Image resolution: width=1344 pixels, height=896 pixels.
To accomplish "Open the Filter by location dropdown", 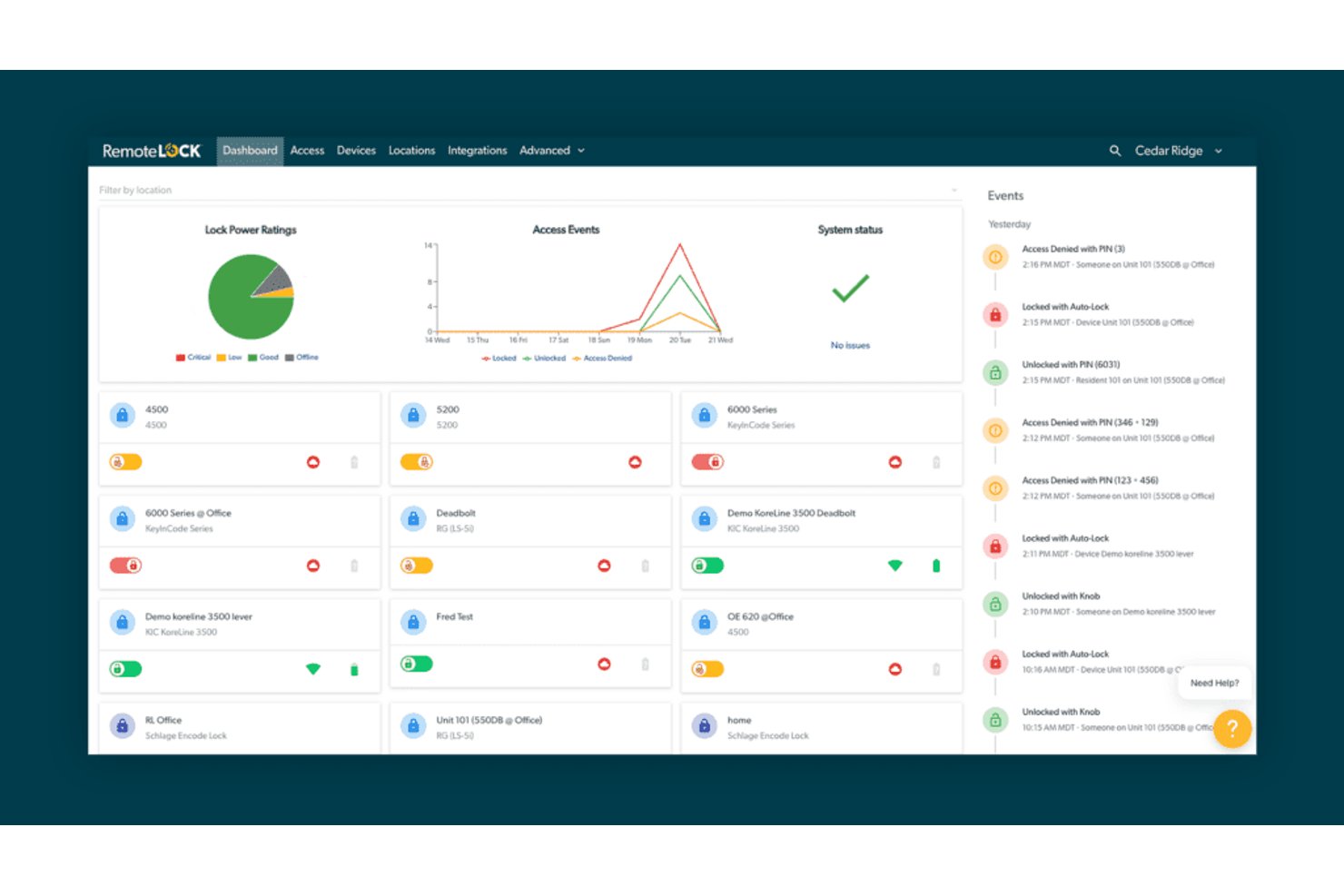I will coord(529,190).
